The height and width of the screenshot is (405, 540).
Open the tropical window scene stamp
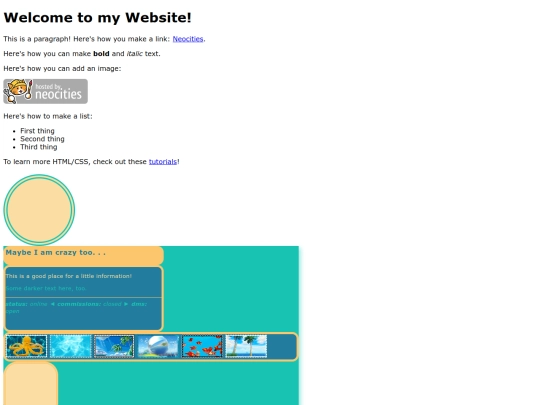(114, 346)
